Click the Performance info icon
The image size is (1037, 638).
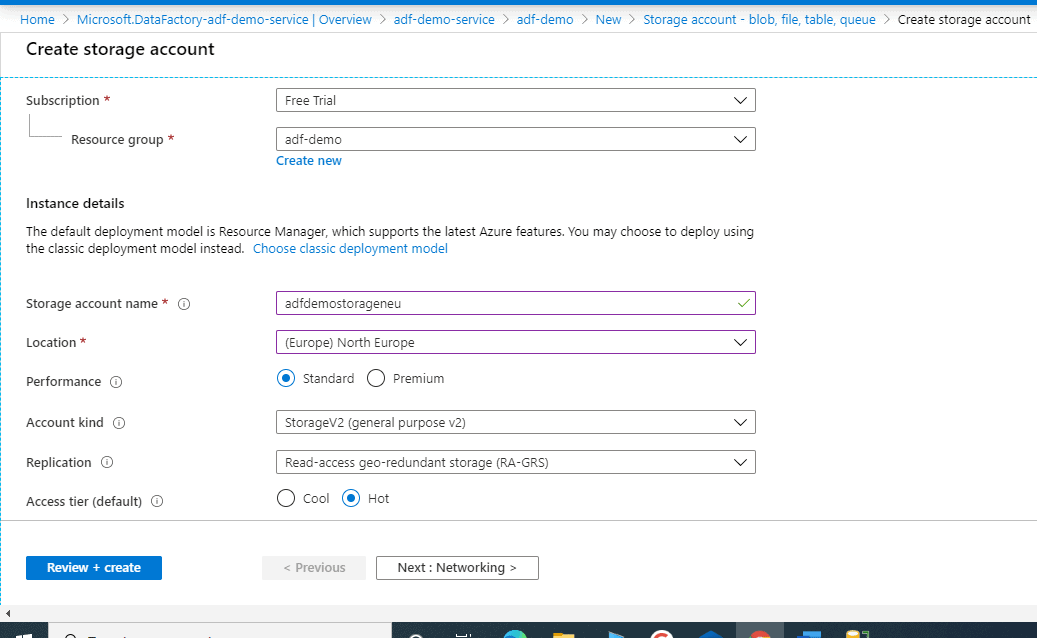click(116, 382)
